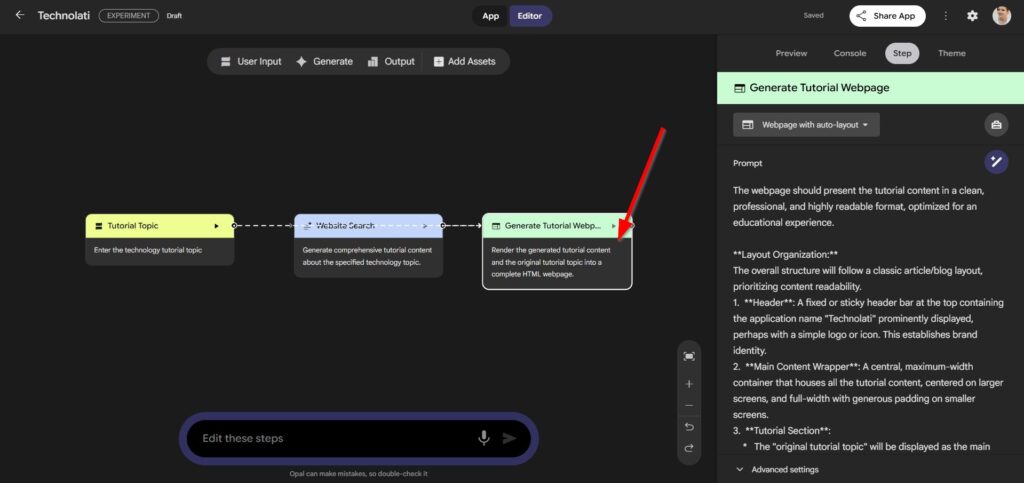1024x483 pixels.
Task: Click the back arrow next to Technolati
Action: 20,16
